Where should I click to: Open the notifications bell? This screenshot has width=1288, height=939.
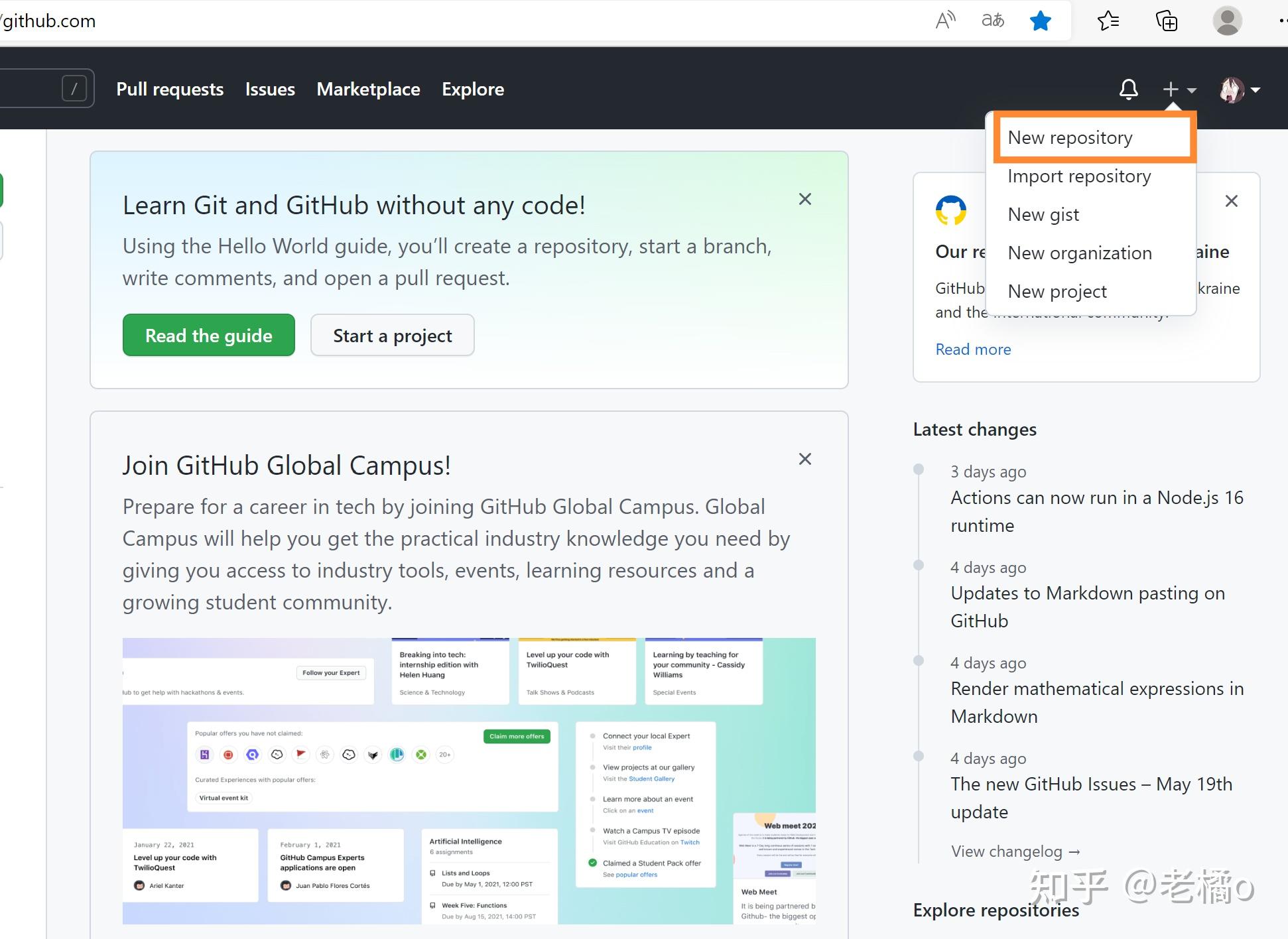(x=1128, y=89)
